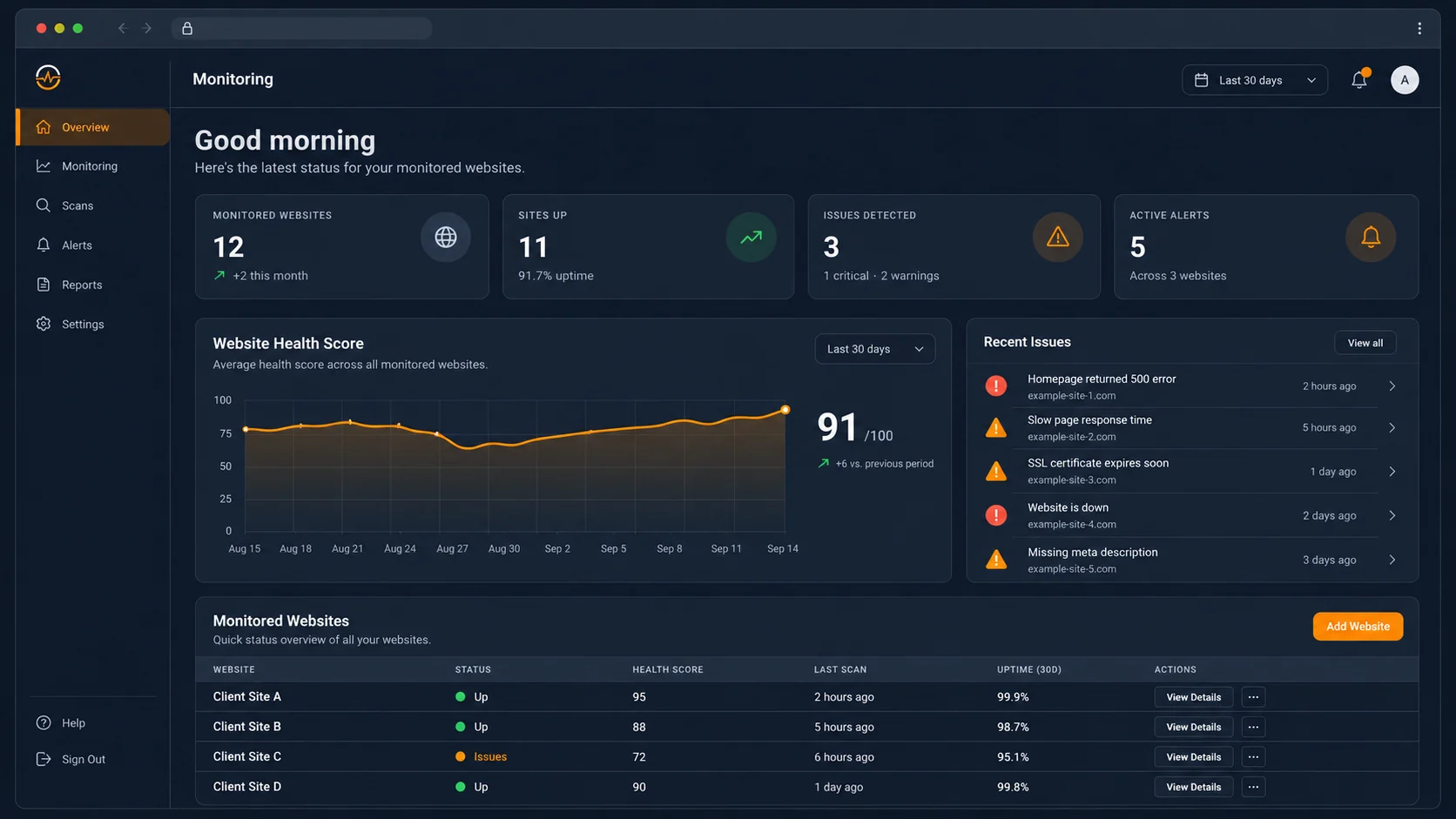View Details for Client Site D
The image size is (1456, 819).
(1193, 787)
